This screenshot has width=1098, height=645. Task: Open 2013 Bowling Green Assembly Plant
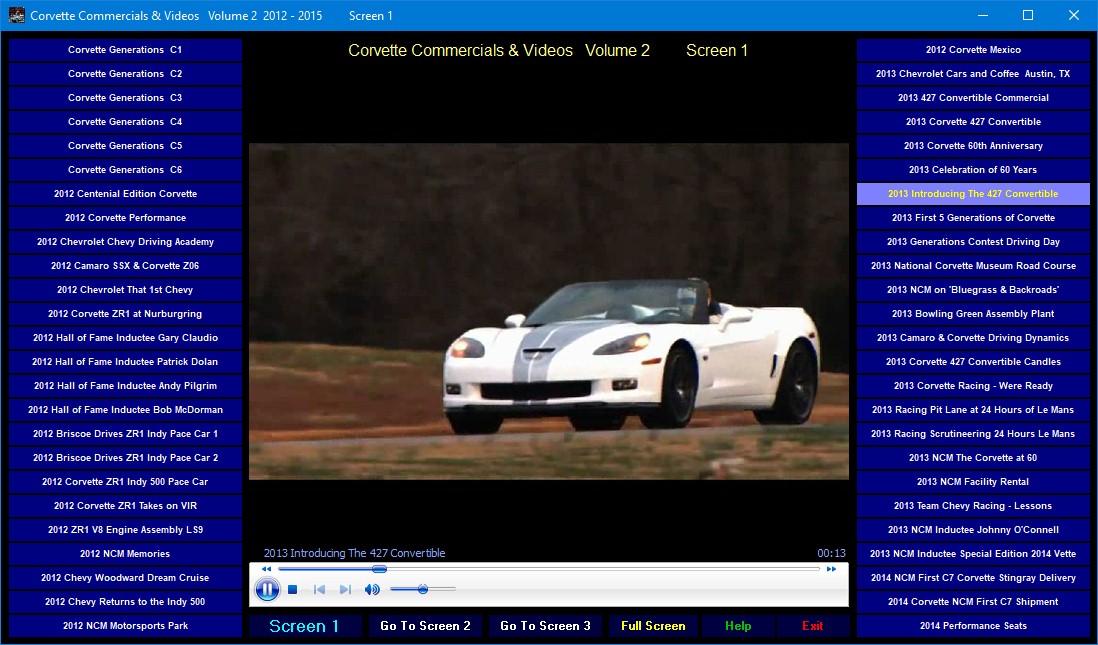973,314
